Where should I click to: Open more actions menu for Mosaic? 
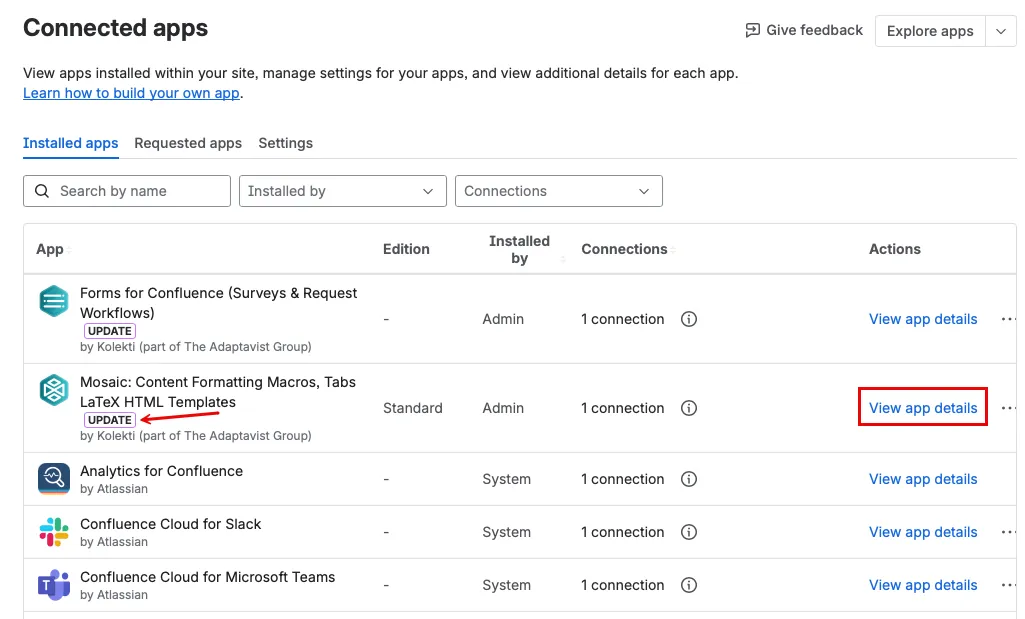coord(1008,408)
